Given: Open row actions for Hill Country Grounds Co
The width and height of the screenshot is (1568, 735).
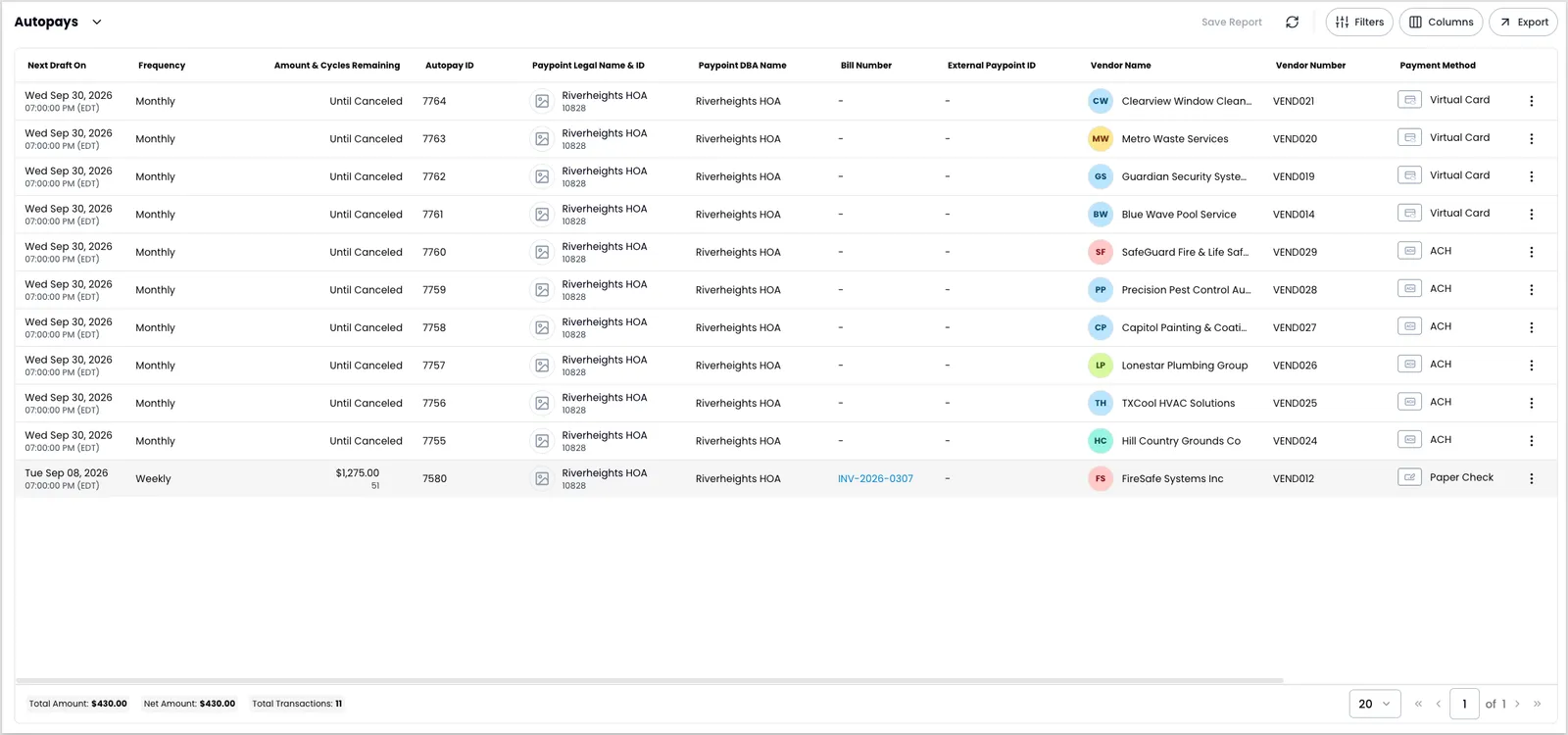Looking at the screenshot, I should [1532, 441].
